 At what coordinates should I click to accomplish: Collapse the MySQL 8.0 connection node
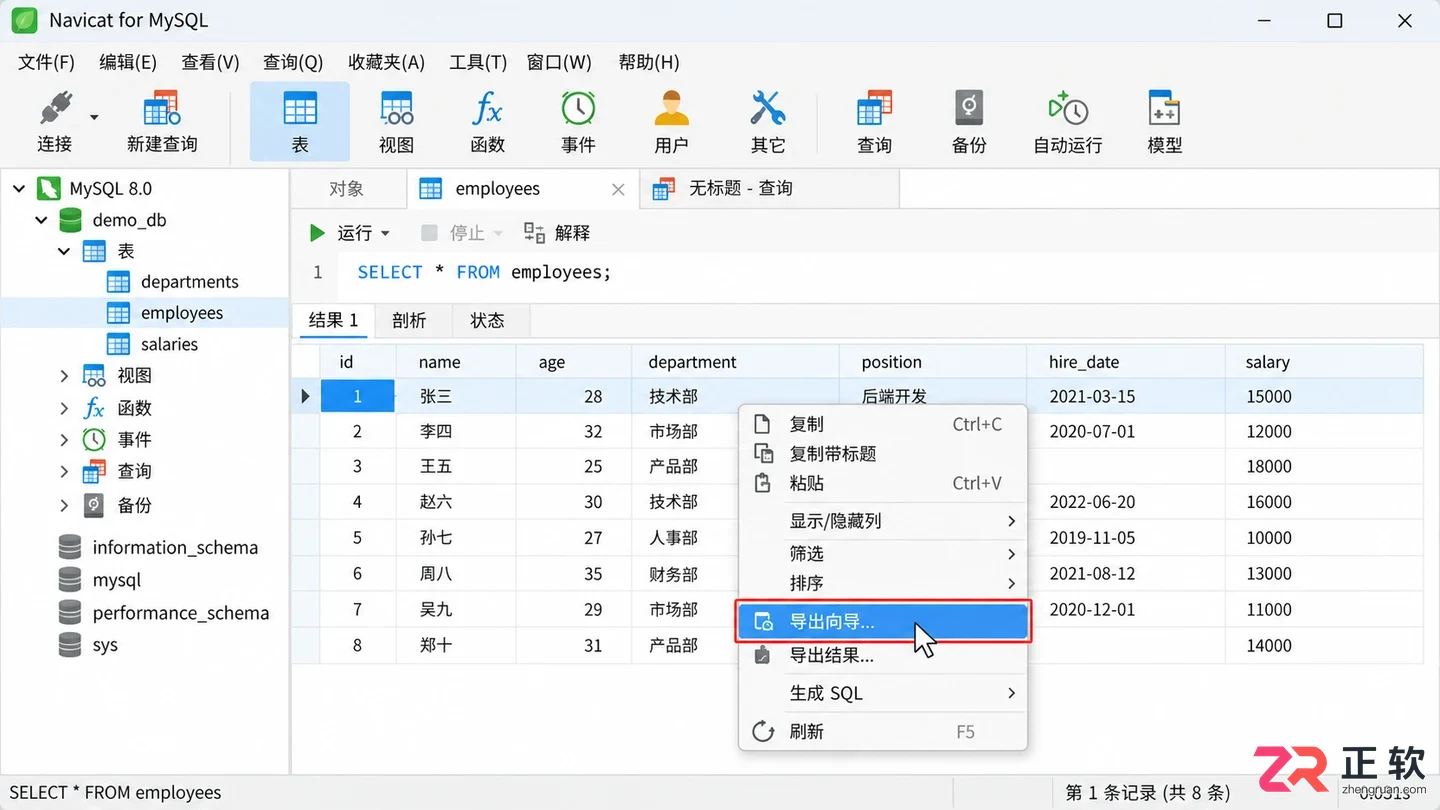coord(19,188)
